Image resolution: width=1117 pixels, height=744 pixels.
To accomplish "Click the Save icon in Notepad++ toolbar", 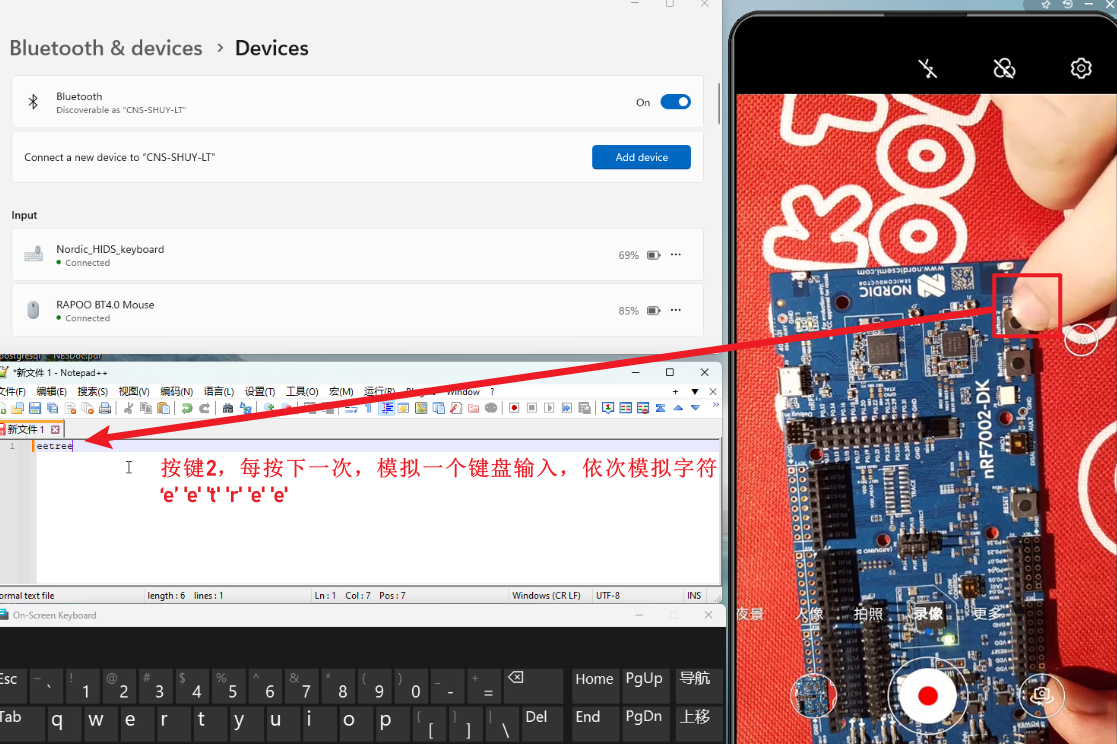I will pos(35,408).
